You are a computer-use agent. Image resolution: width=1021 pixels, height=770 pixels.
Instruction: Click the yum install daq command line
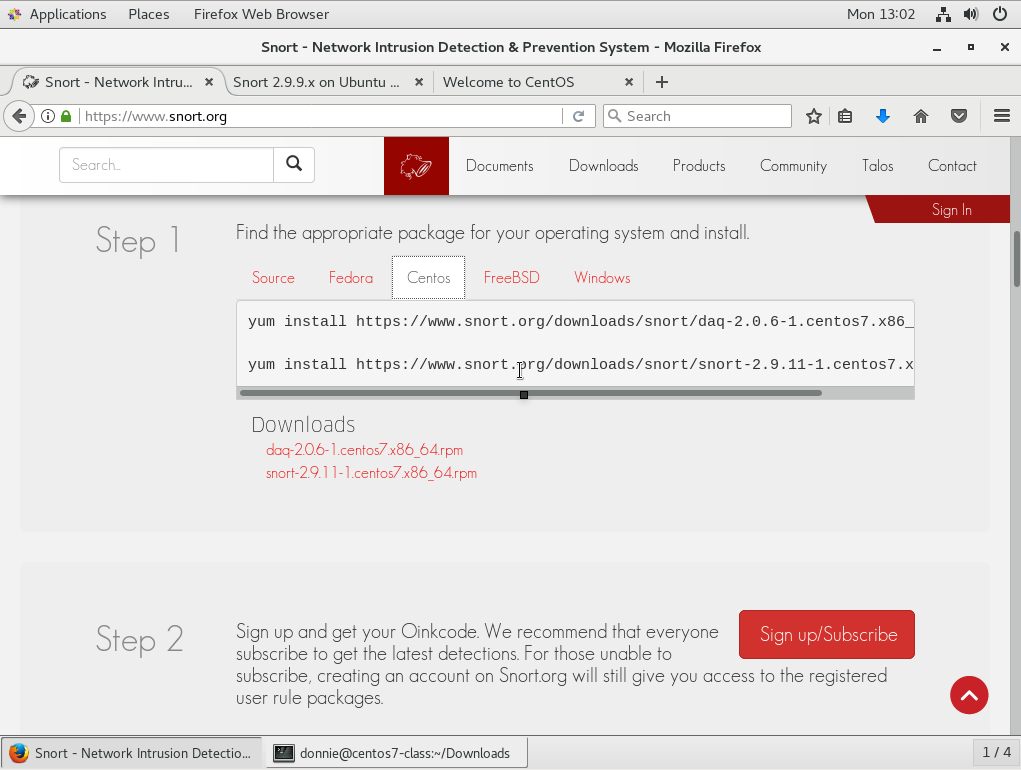pos(581,322)
